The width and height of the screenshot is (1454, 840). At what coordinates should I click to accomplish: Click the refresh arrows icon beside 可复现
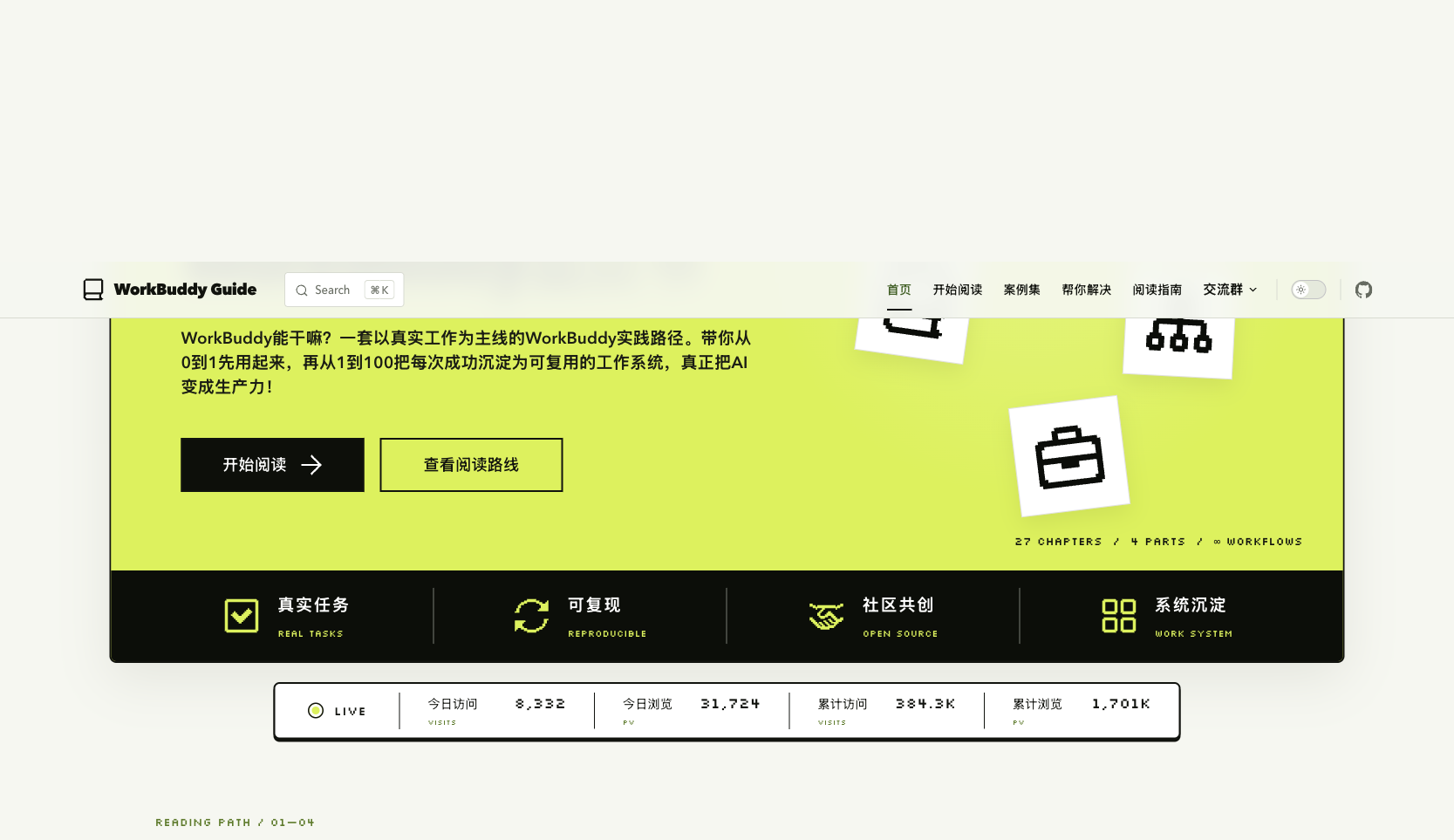click(x=531, y=616)
